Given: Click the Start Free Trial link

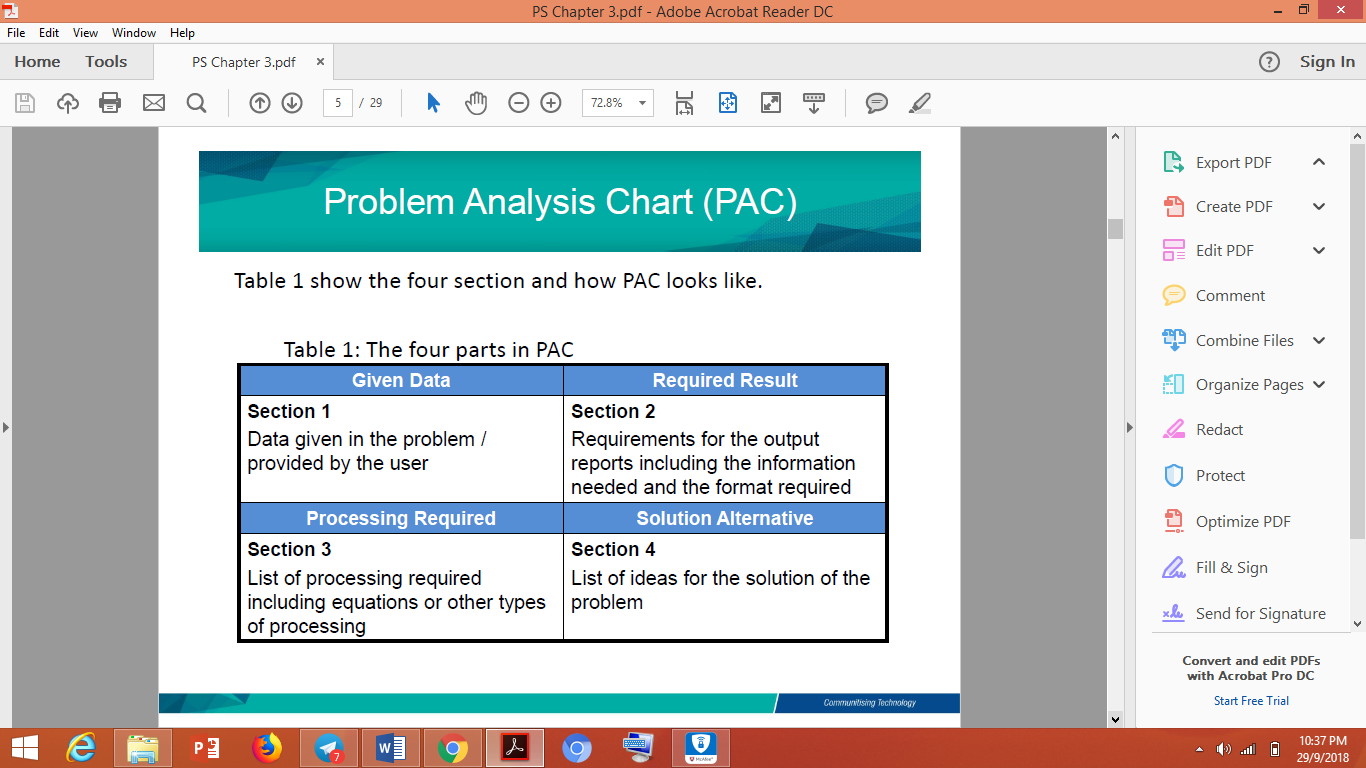Looking at the screenshot, I should tap(1251, 700).
